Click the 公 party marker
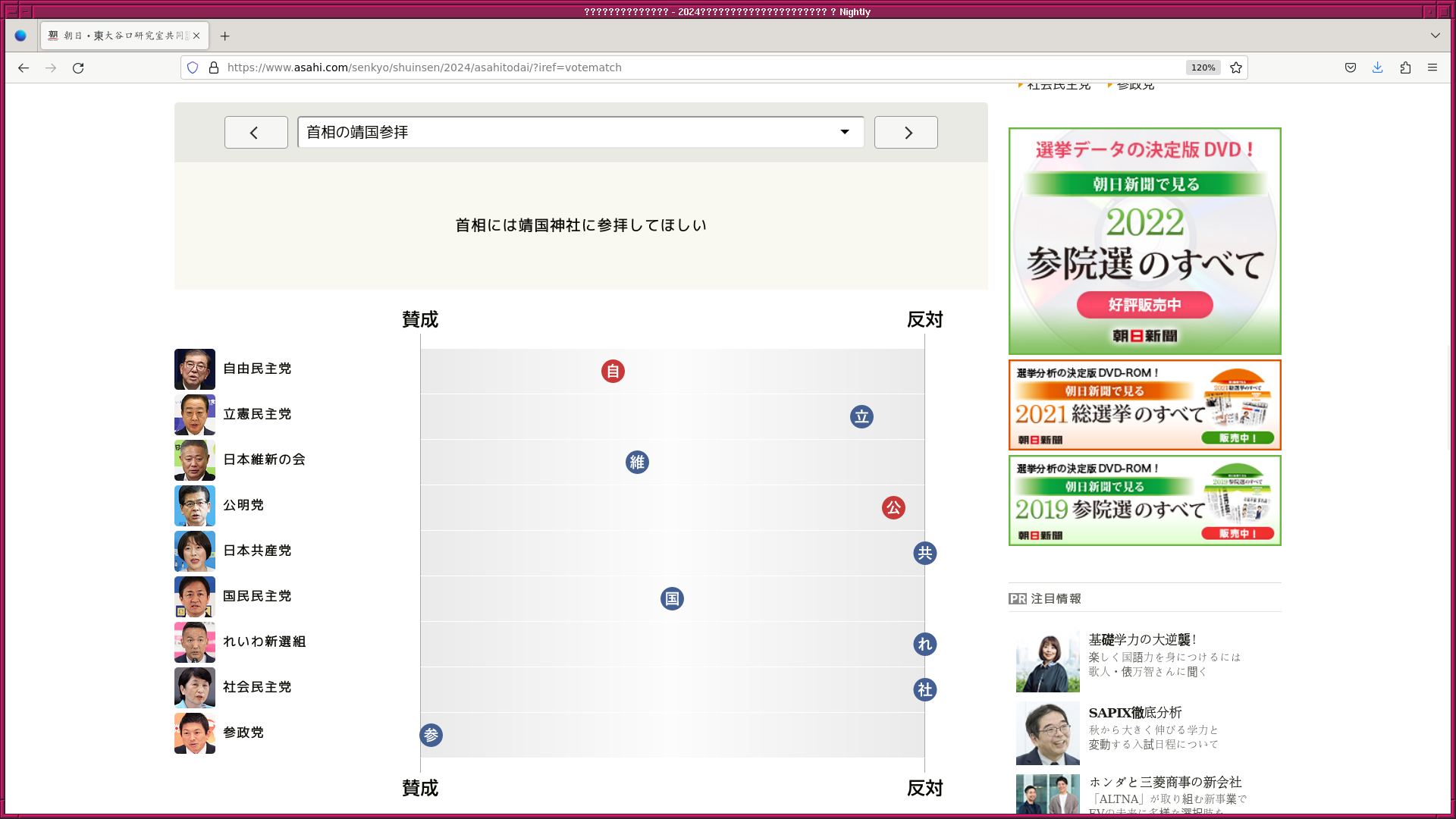This screenshot has width=1456, height=819. (x=893, y=508)
